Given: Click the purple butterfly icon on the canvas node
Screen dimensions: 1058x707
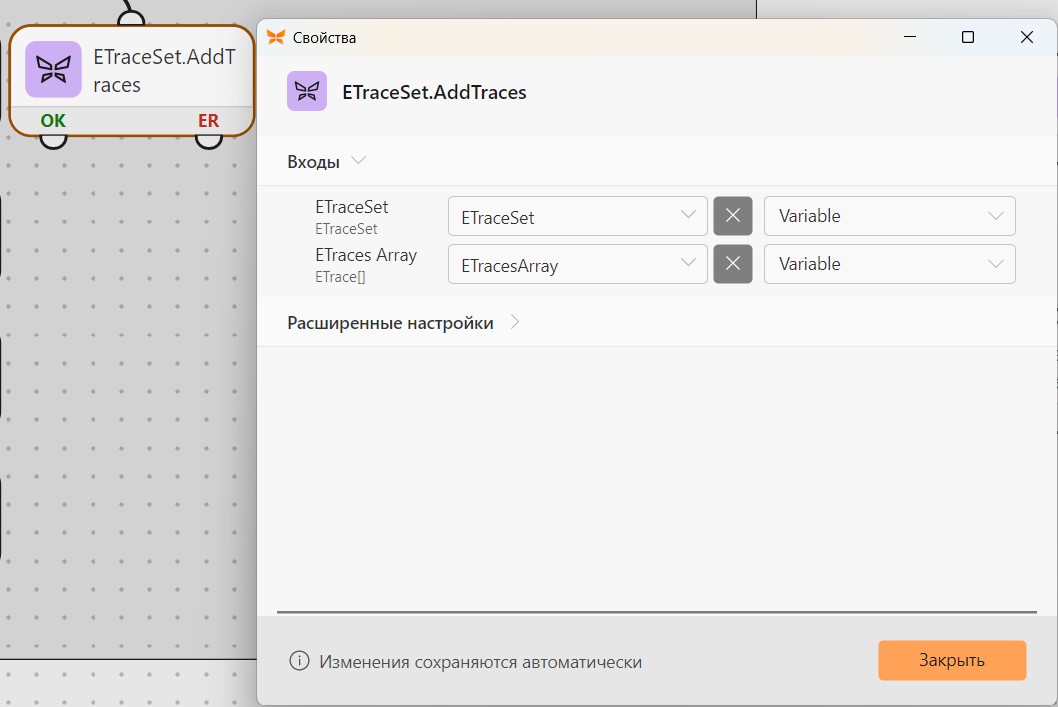Looking at the screenshot, I should (53, 69).
